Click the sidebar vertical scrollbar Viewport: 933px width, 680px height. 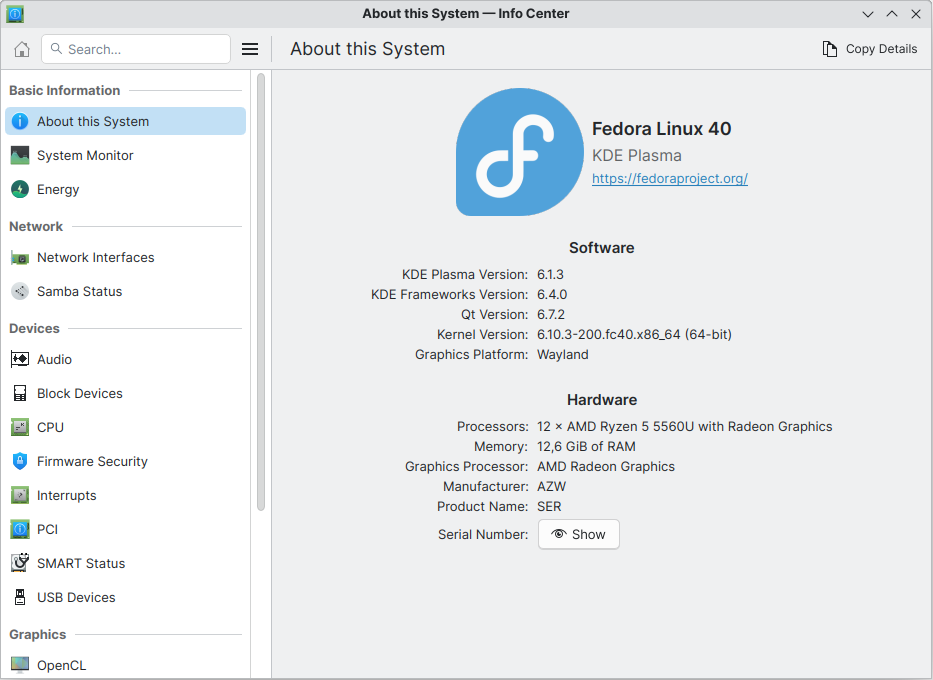[261, 292]
